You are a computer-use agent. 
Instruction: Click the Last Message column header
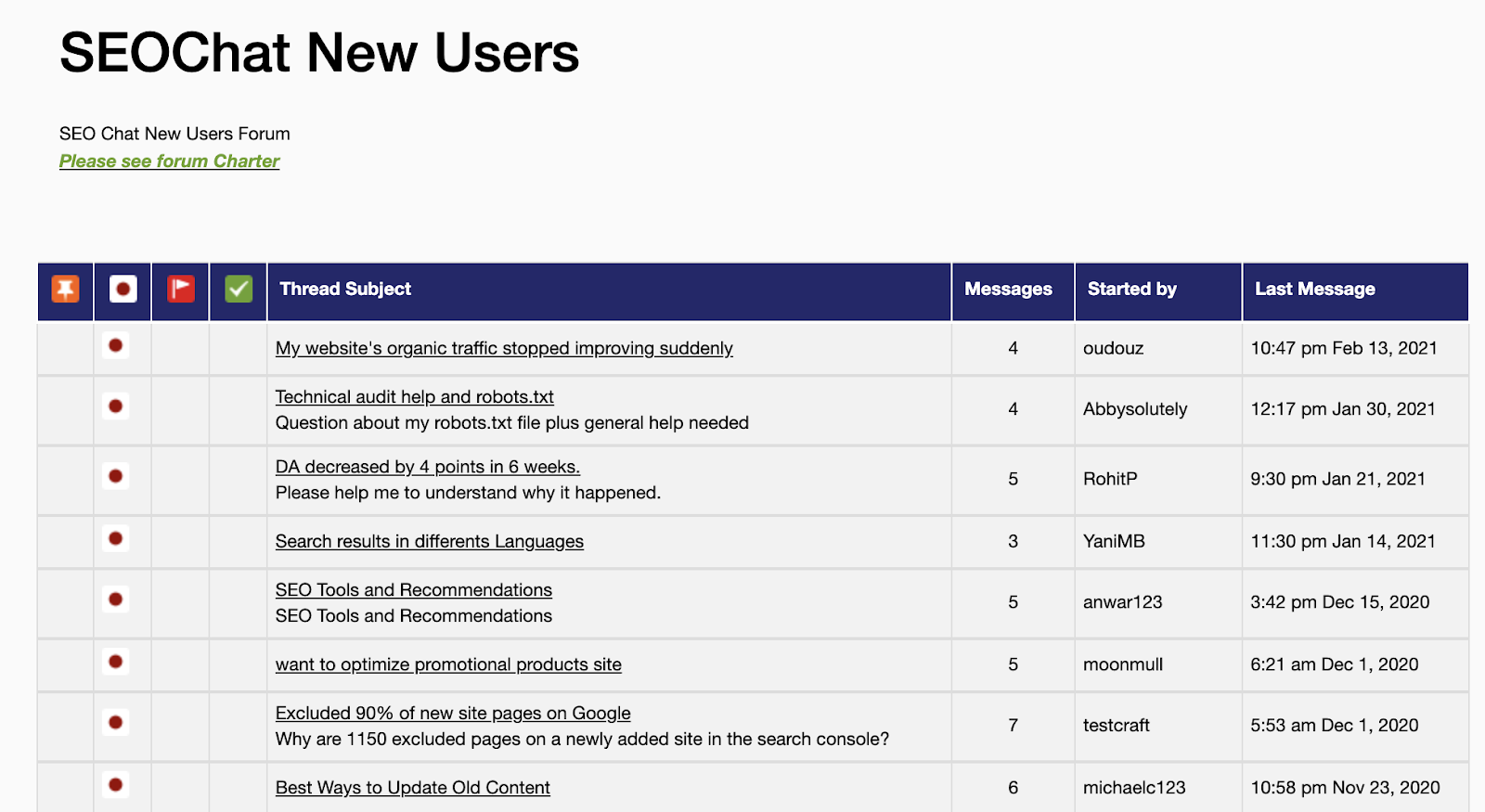[1315, 290]
